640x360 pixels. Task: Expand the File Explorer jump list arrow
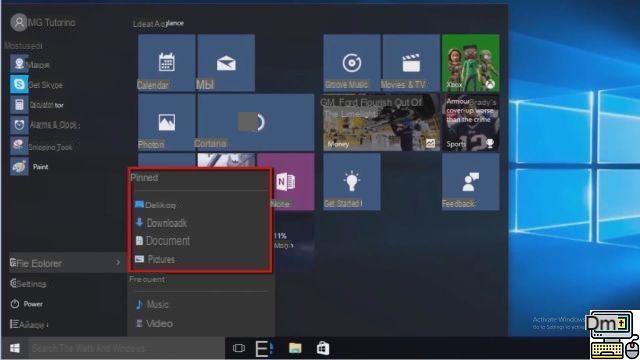118,263
